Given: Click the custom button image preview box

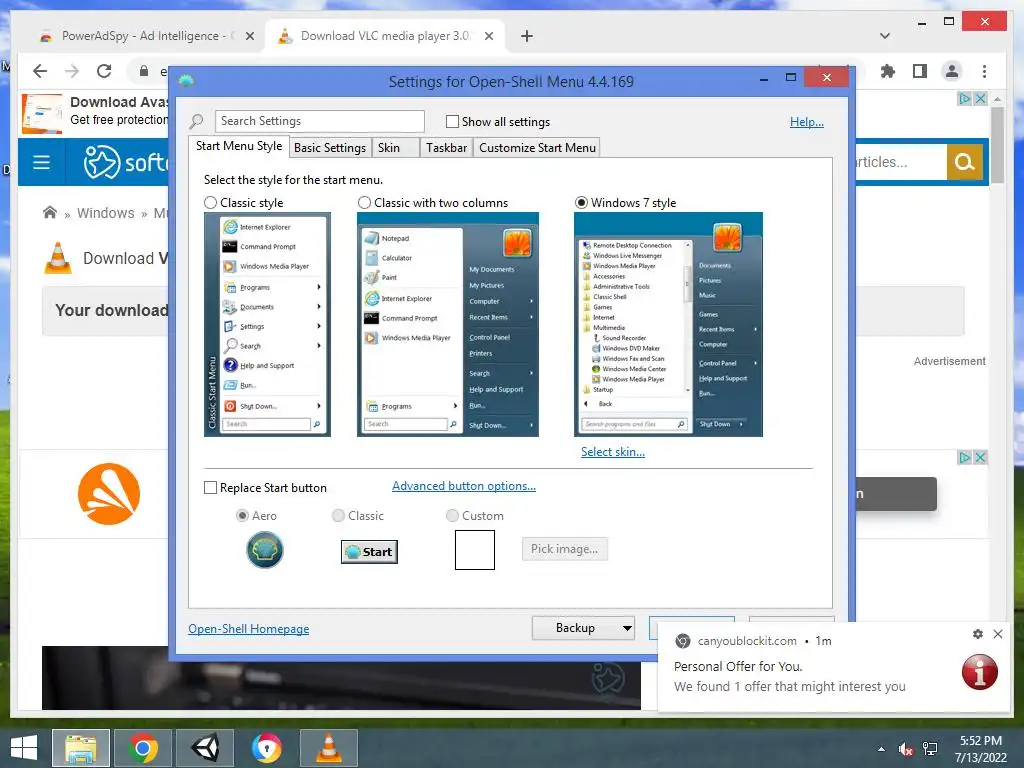Looking at the screenshot, I should pos(475,550).
